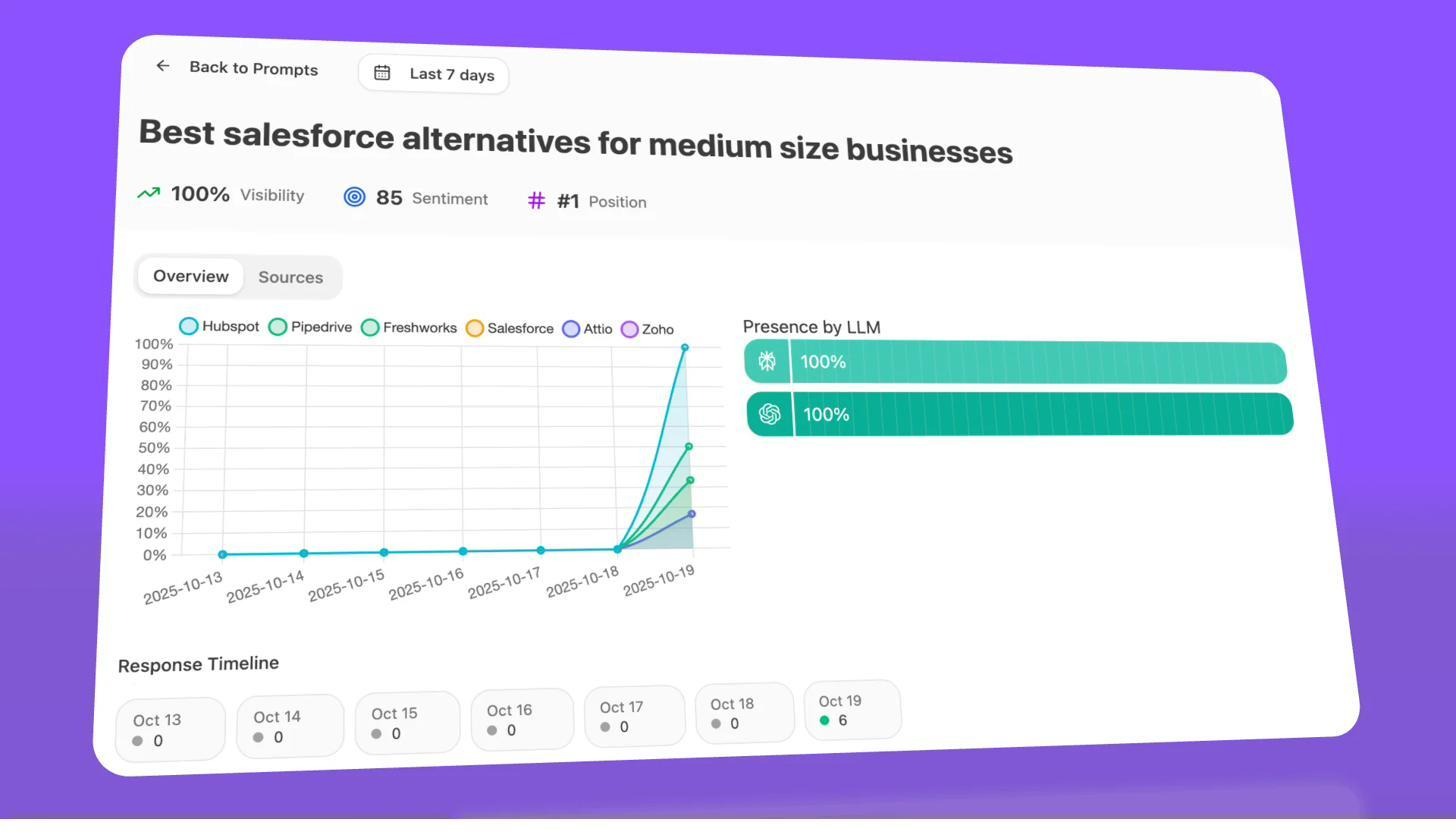Click the Perplexity logo on the presence bar
1456x840 pixels.
[x=766, y=360]
